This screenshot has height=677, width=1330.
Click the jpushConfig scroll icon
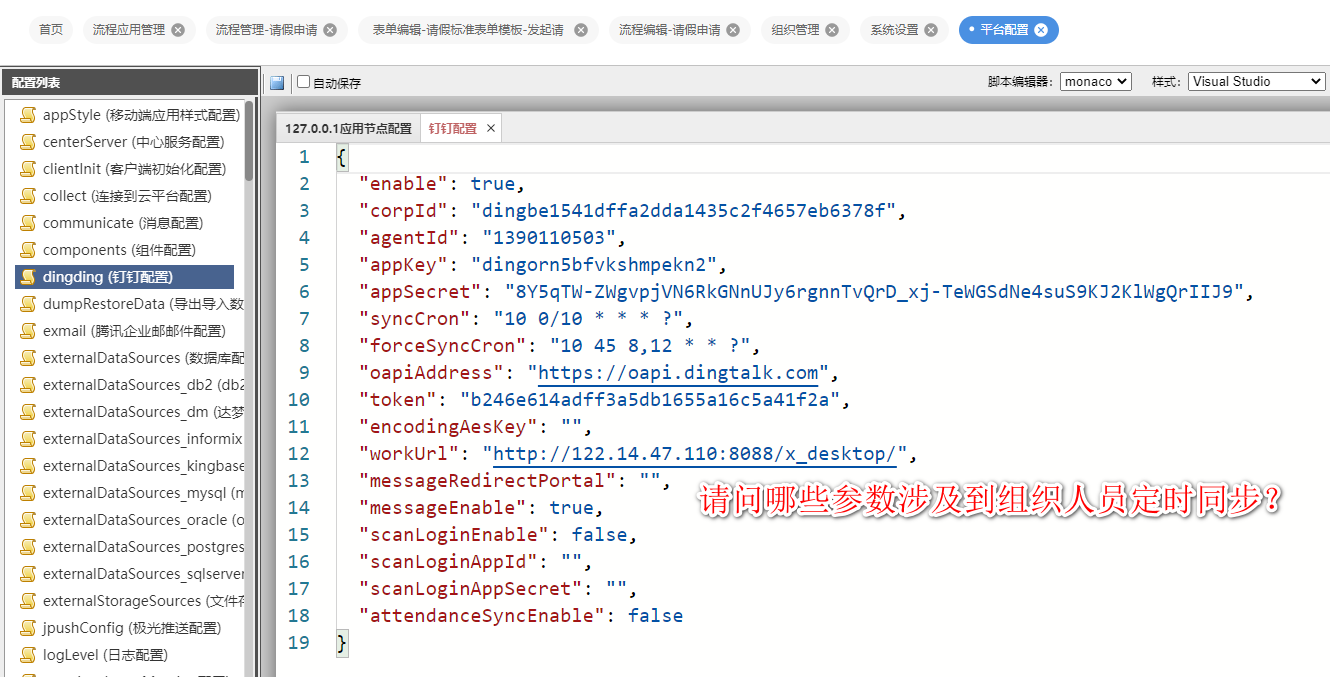pos(28,628)
